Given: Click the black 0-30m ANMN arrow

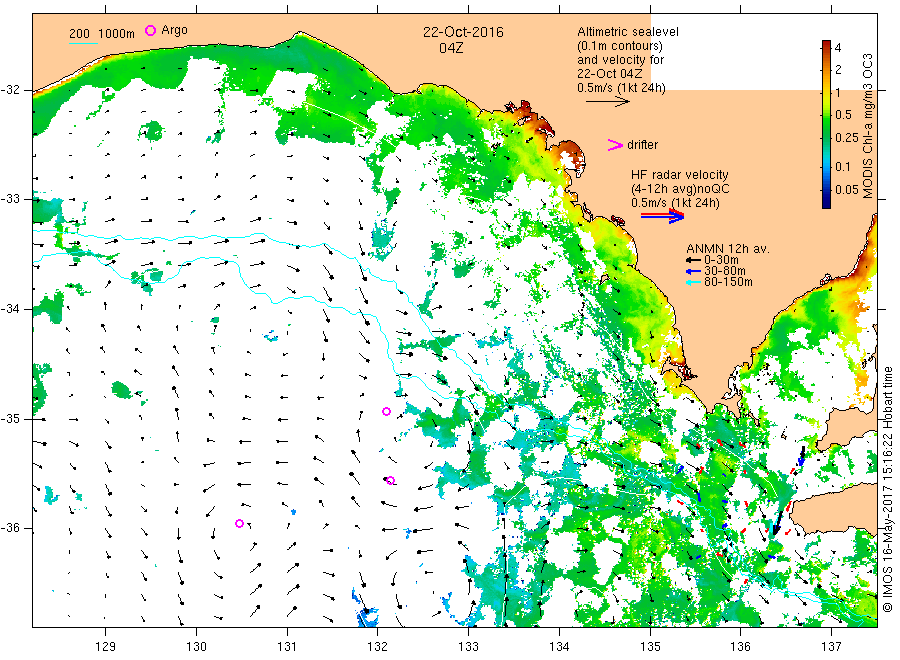Looking at the screenshot, I should pos(693,260).
